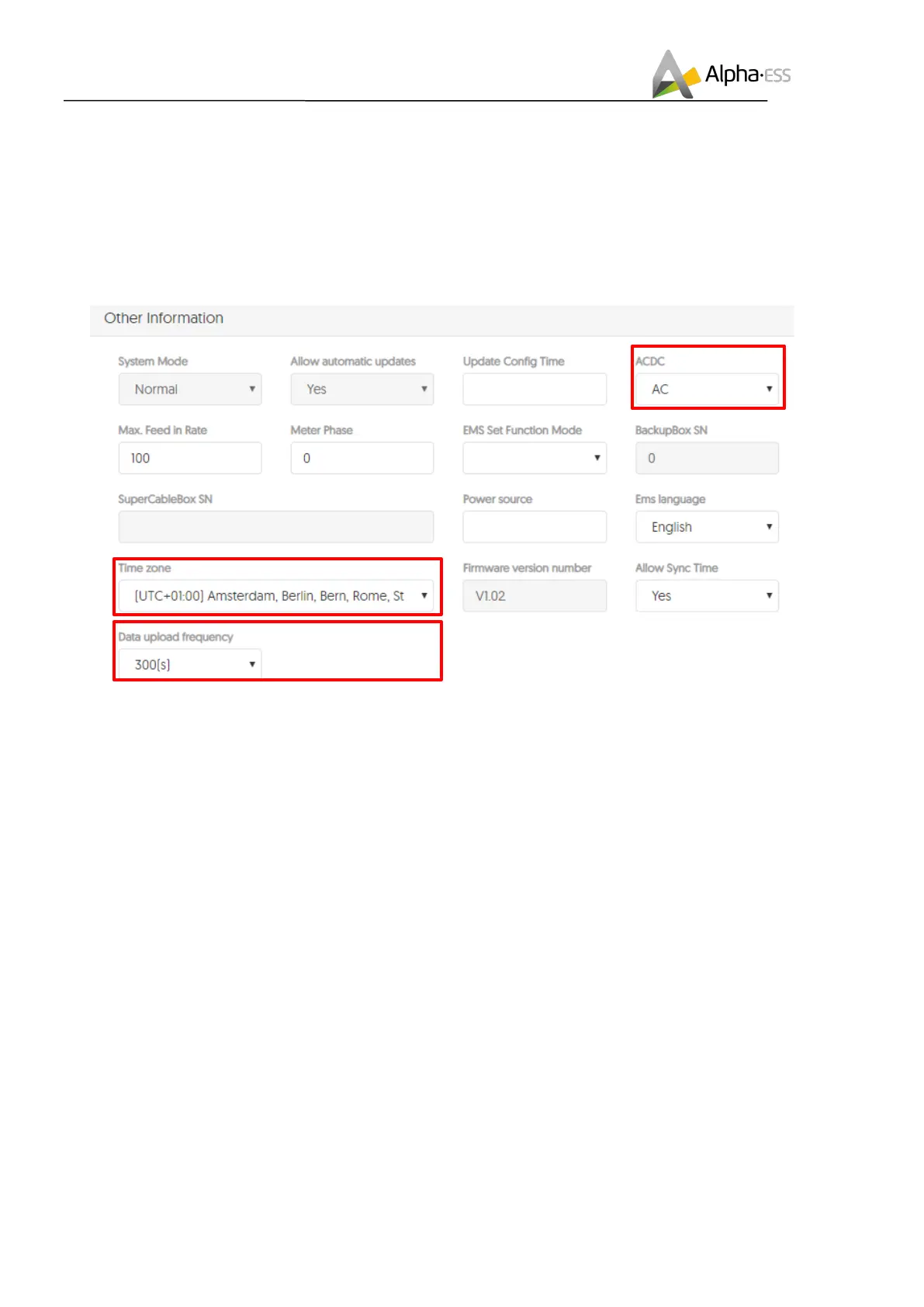Click the Allow automatic updates label

(x=353, y=362)
